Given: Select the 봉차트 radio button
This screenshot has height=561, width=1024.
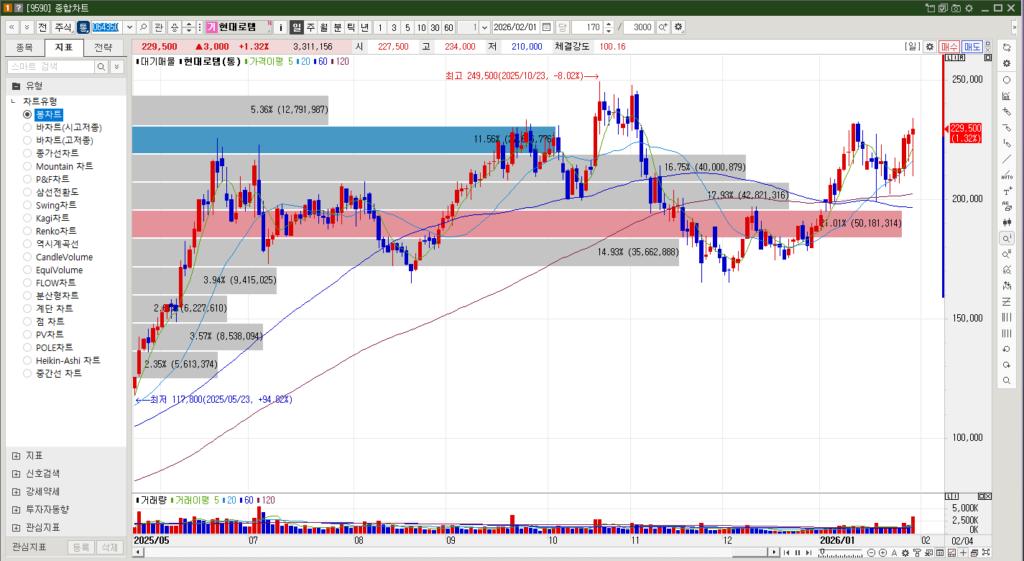Looking at the screenshot, I should (x=27, y=115).
